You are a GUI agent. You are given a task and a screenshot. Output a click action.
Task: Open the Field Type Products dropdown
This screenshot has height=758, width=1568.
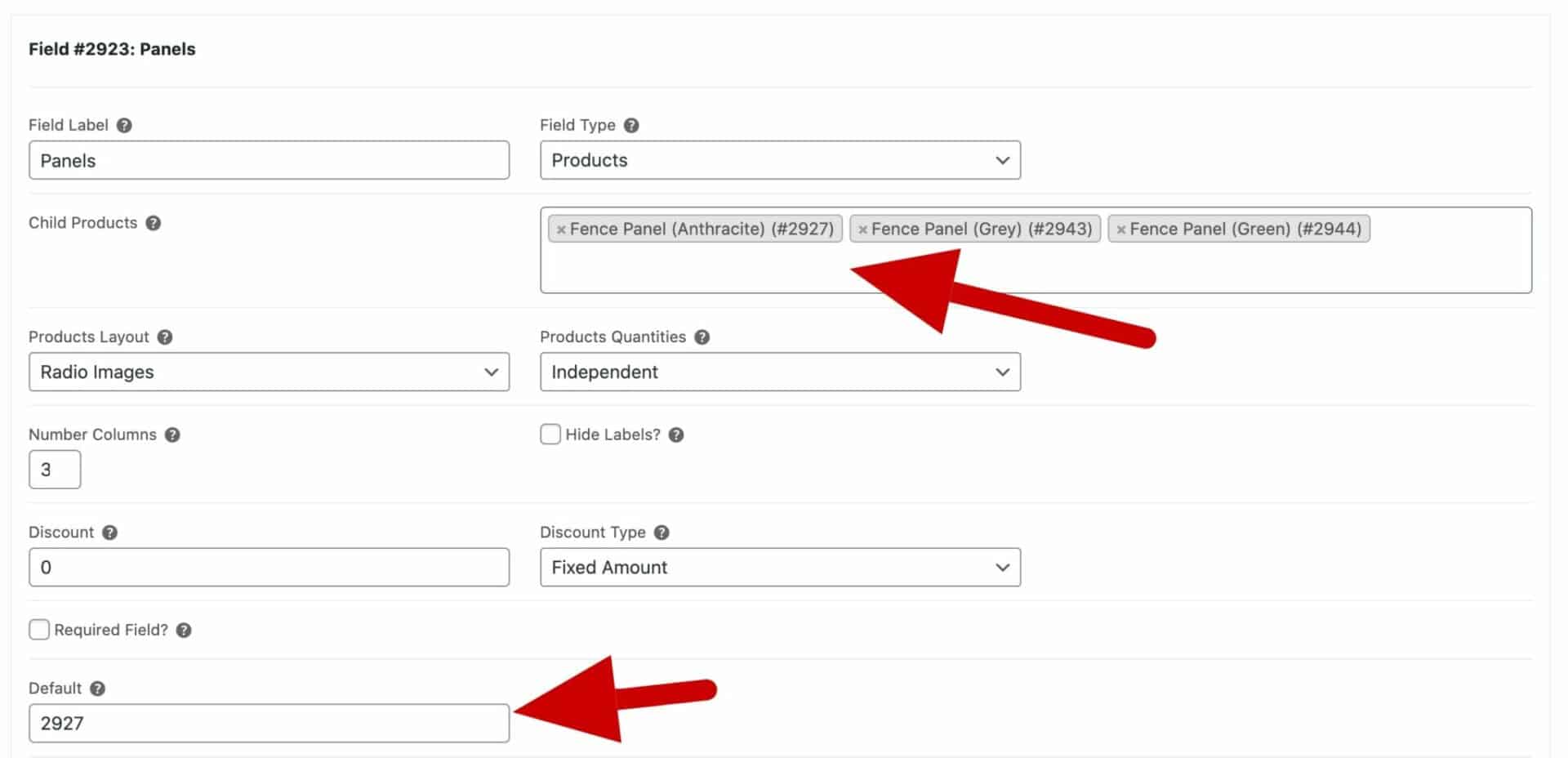point(780,160)
